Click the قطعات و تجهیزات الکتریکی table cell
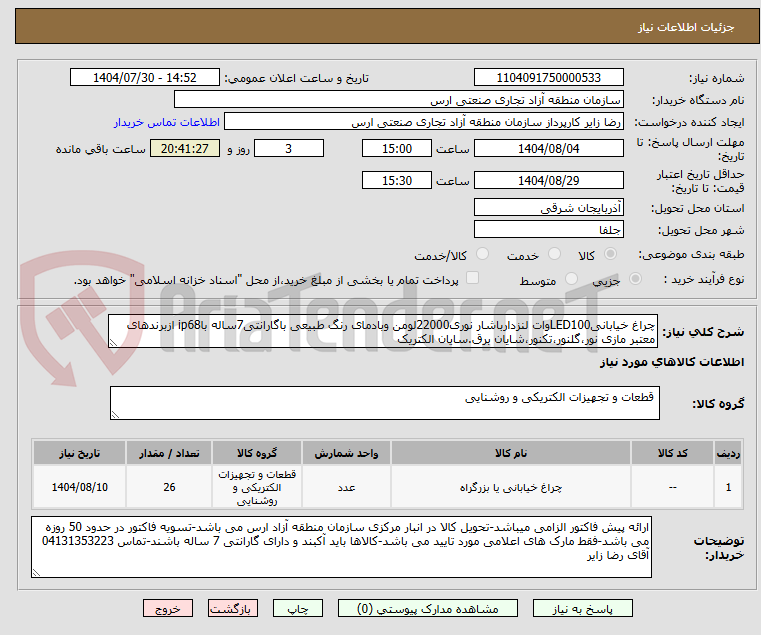 [257, 487]
